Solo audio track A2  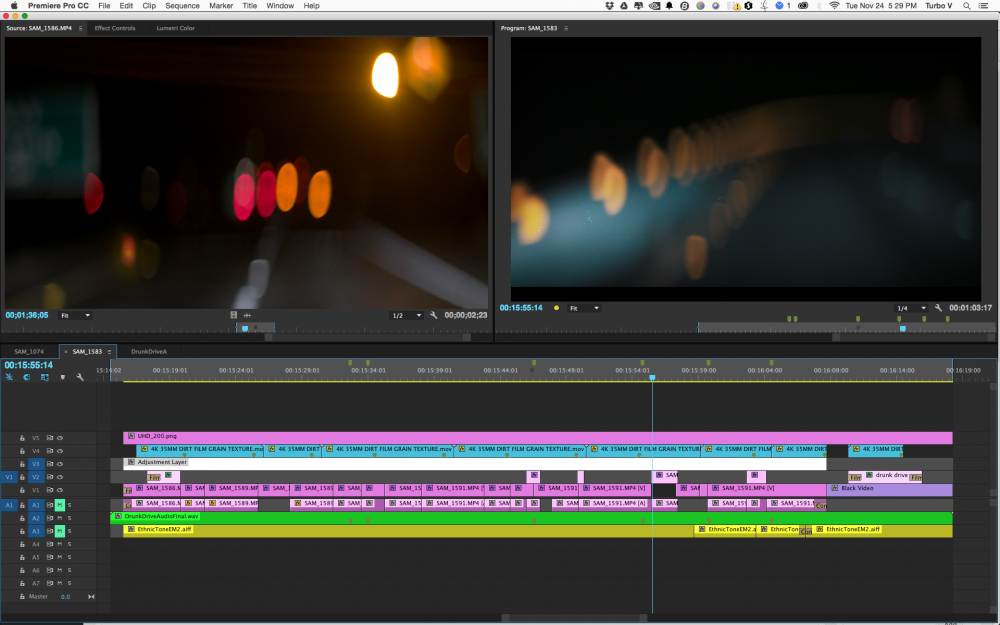(x=69, y=518)
